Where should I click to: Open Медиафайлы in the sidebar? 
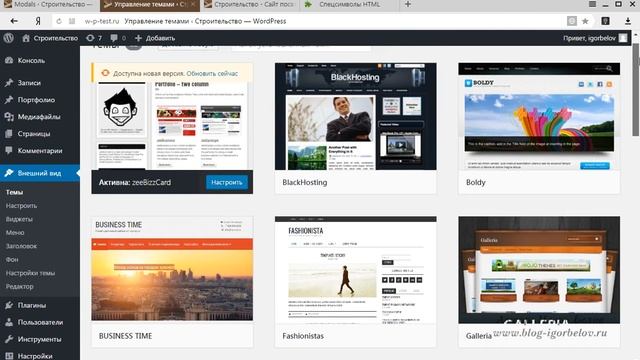(x=40, y=117)
